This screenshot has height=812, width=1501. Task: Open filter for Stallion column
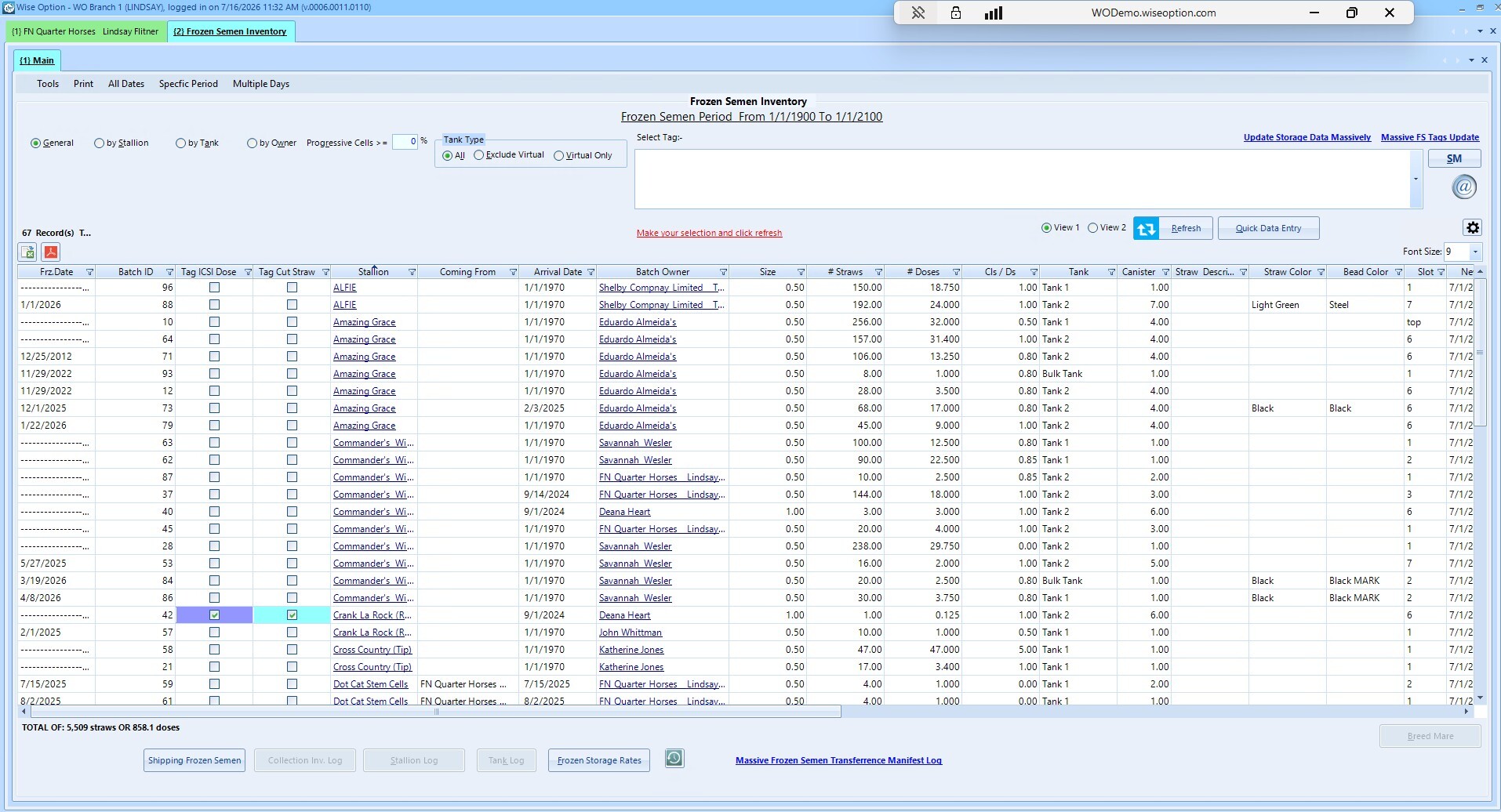tap(412, 272)
